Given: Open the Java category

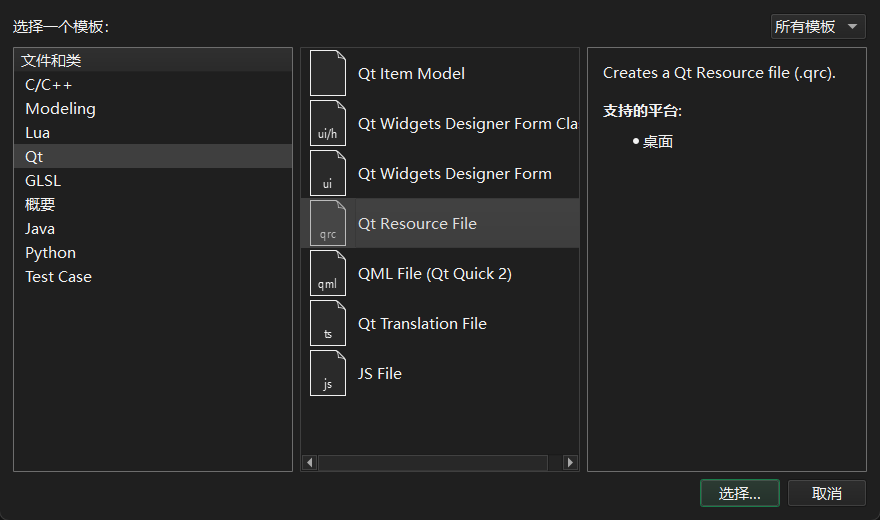Looking at the screenshot, I should tap(153, 229).
